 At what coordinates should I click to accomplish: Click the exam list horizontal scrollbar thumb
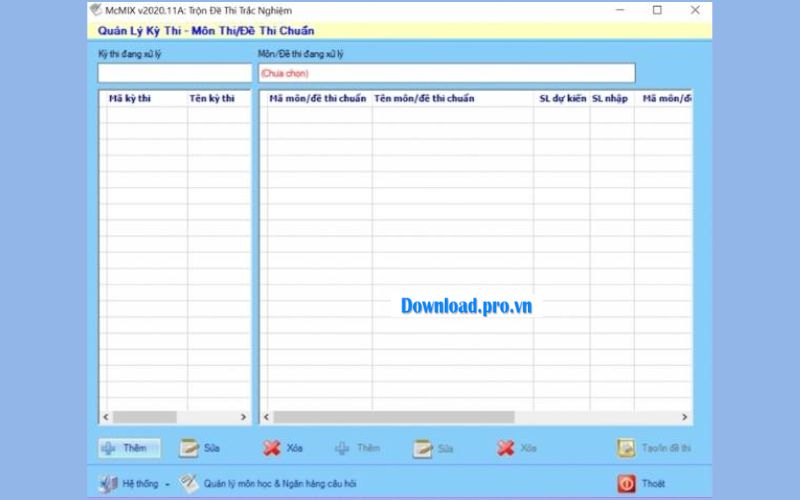tap(145, 417)
